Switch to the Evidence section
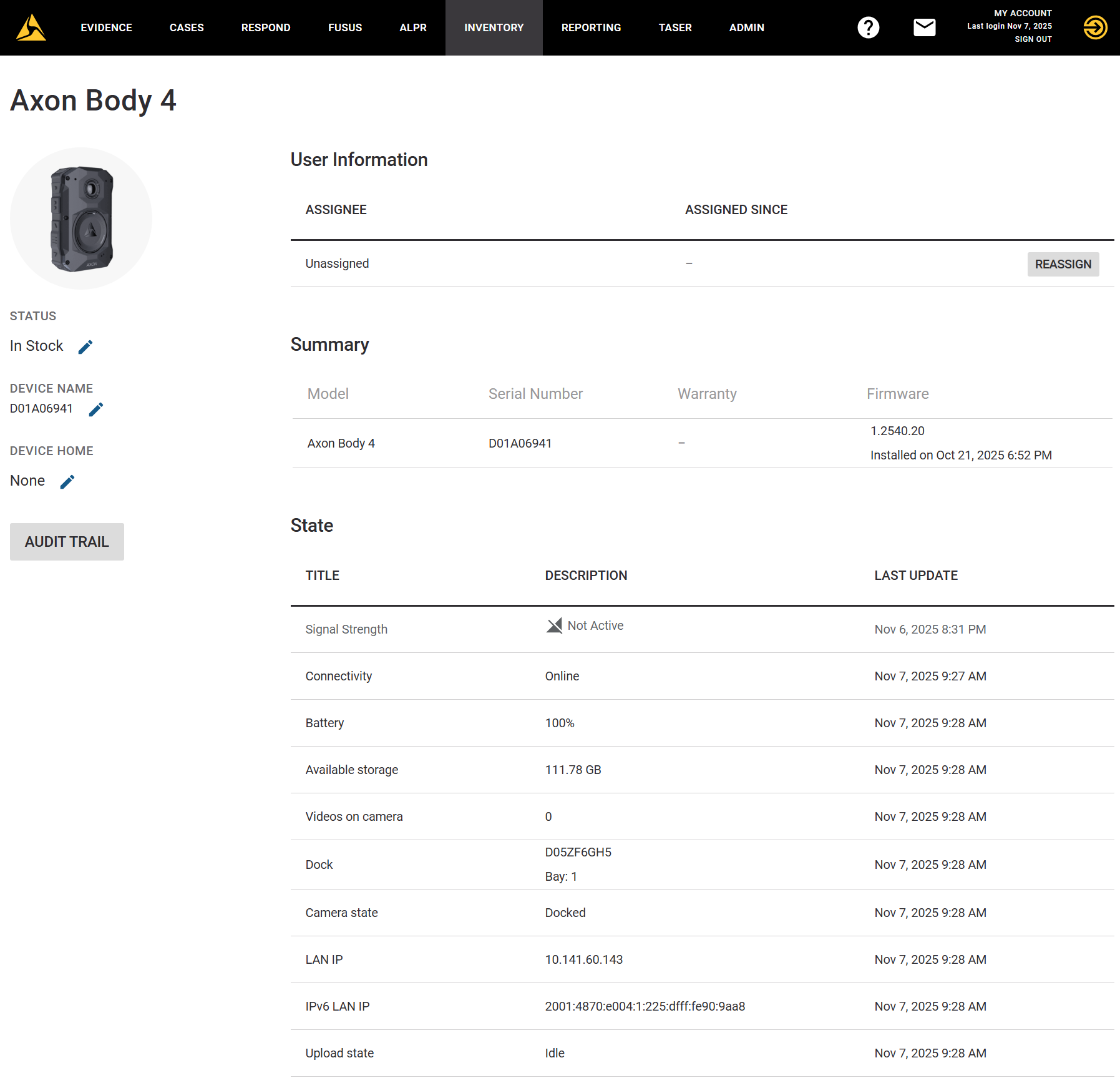Image resolution: width=1120 pixels, height=1088 pixels. tap(106, 27)
